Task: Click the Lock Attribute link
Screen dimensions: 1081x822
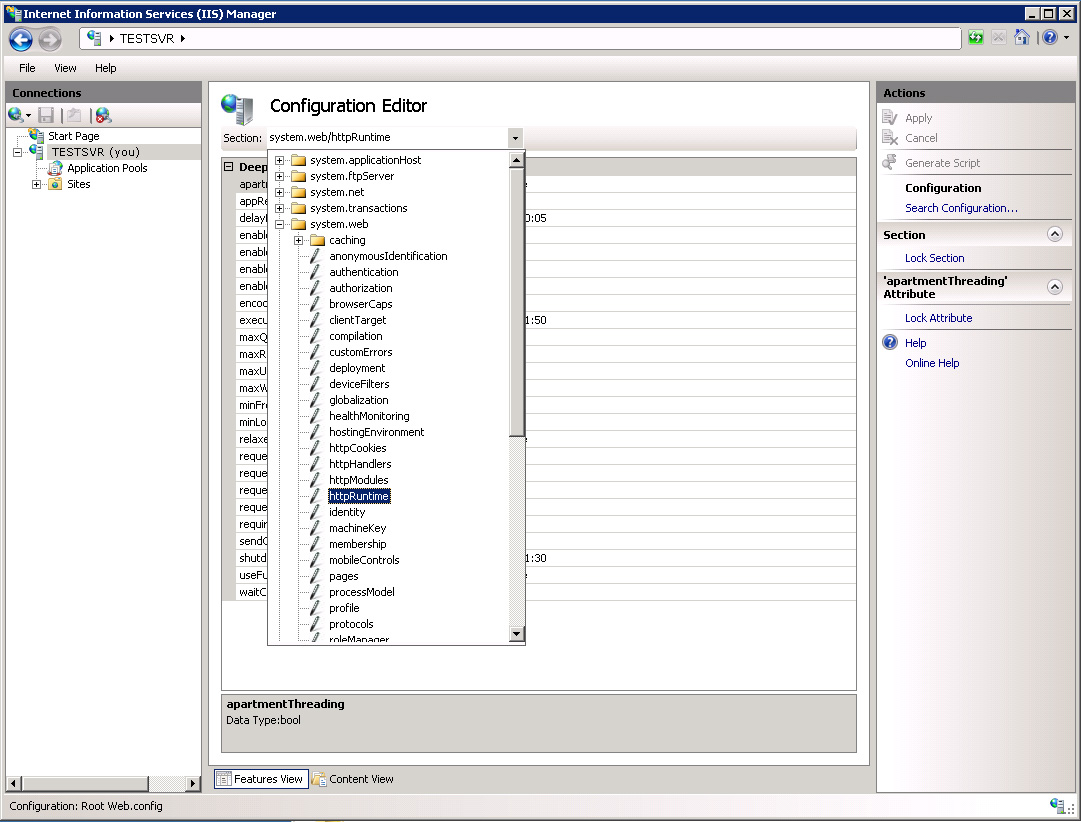Action: pos(938,318)
